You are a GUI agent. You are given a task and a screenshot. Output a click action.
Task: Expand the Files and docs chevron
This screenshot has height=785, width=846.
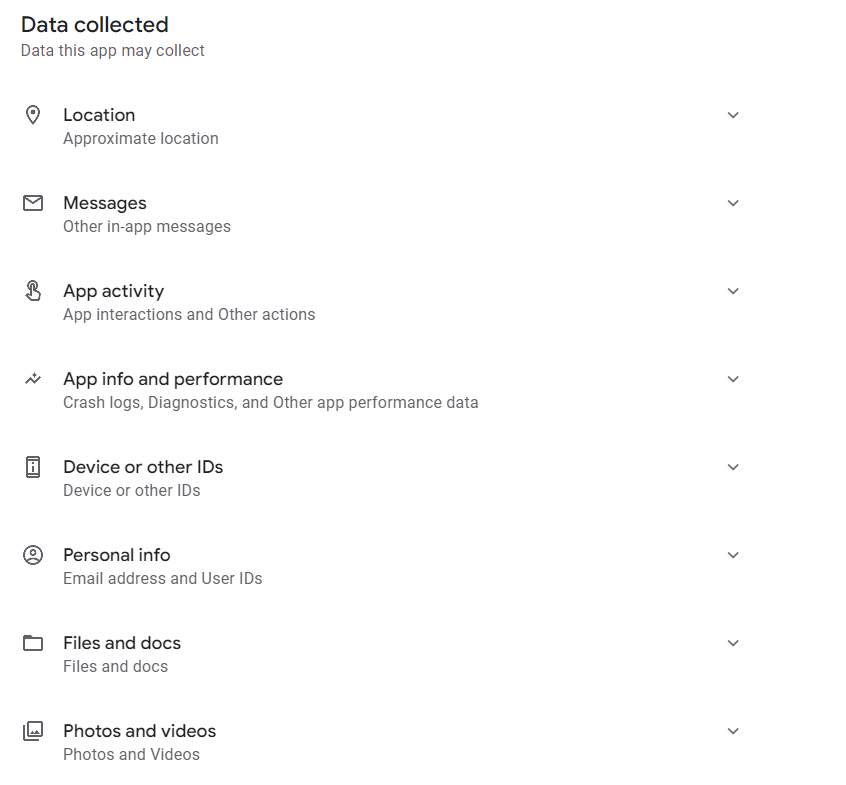point(733,643)
